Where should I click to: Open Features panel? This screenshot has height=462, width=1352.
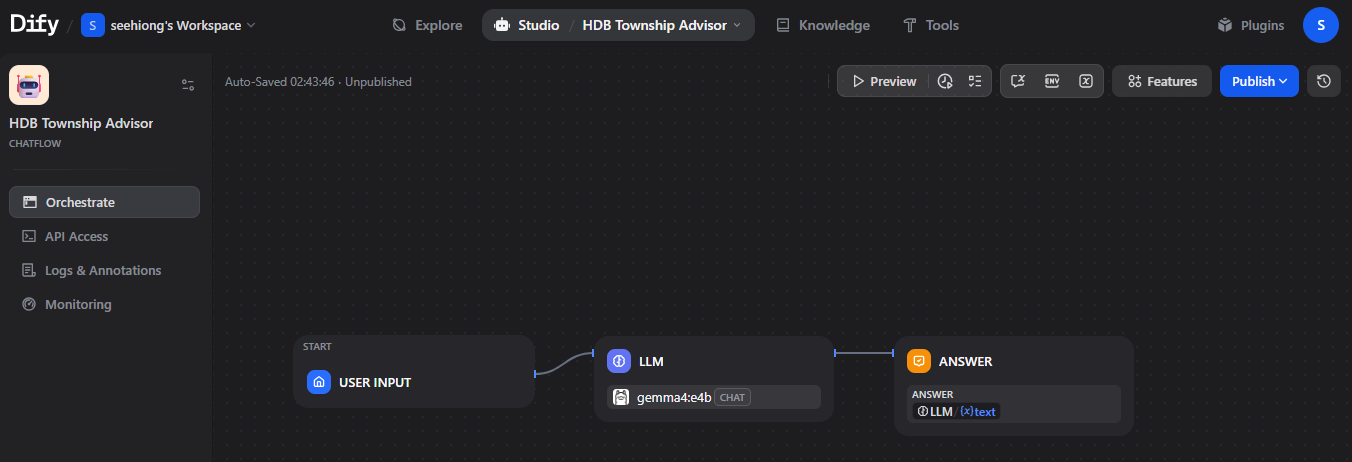click(x=1162, y=81)
